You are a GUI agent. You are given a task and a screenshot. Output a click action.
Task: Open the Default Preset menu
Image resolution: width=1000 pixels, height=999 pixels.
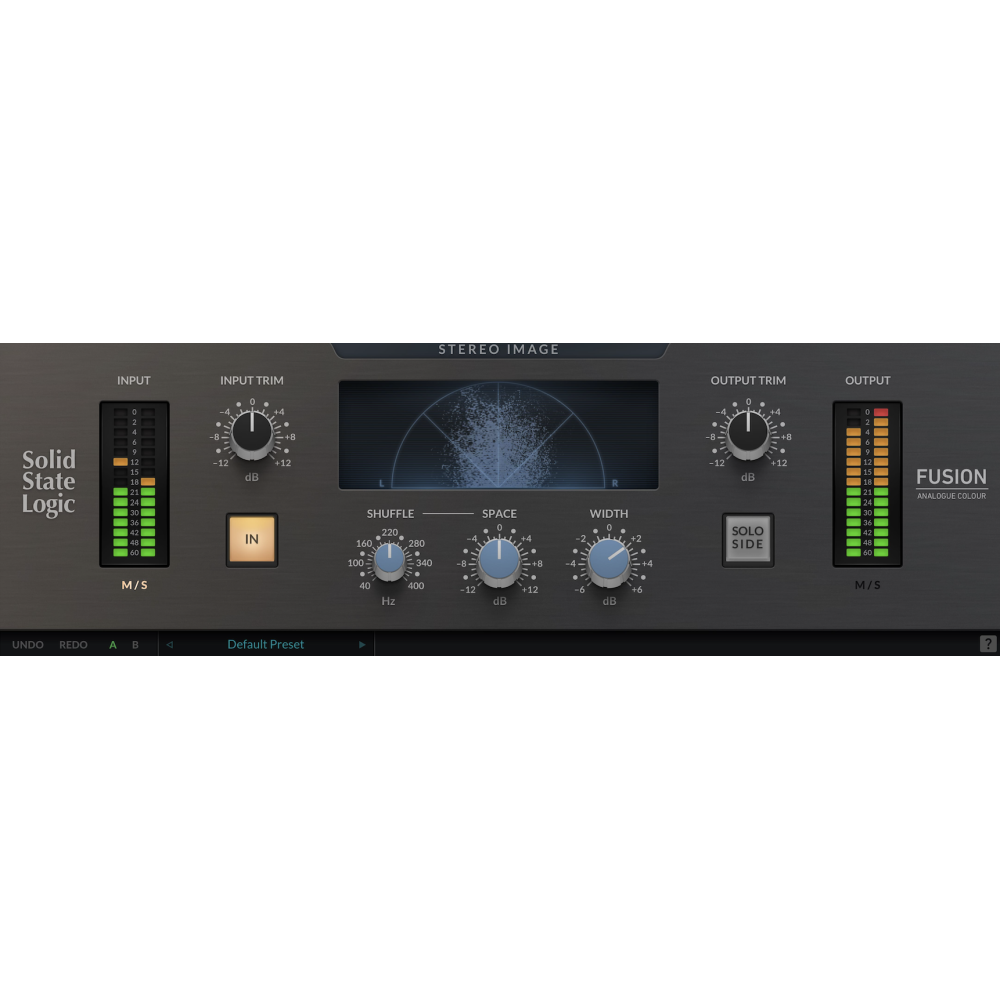pos(265,644)
